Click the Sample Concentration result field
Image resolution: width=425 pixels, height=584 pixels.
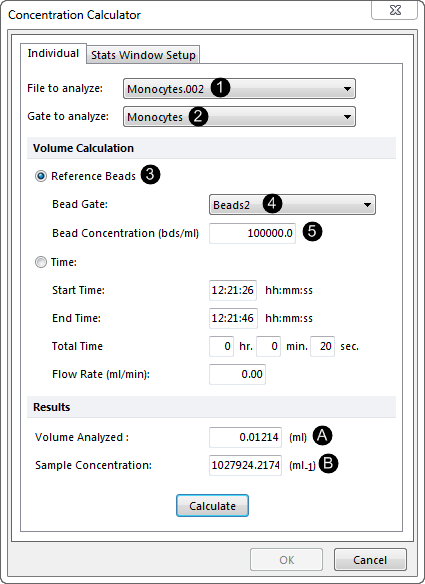click(245, 465)
